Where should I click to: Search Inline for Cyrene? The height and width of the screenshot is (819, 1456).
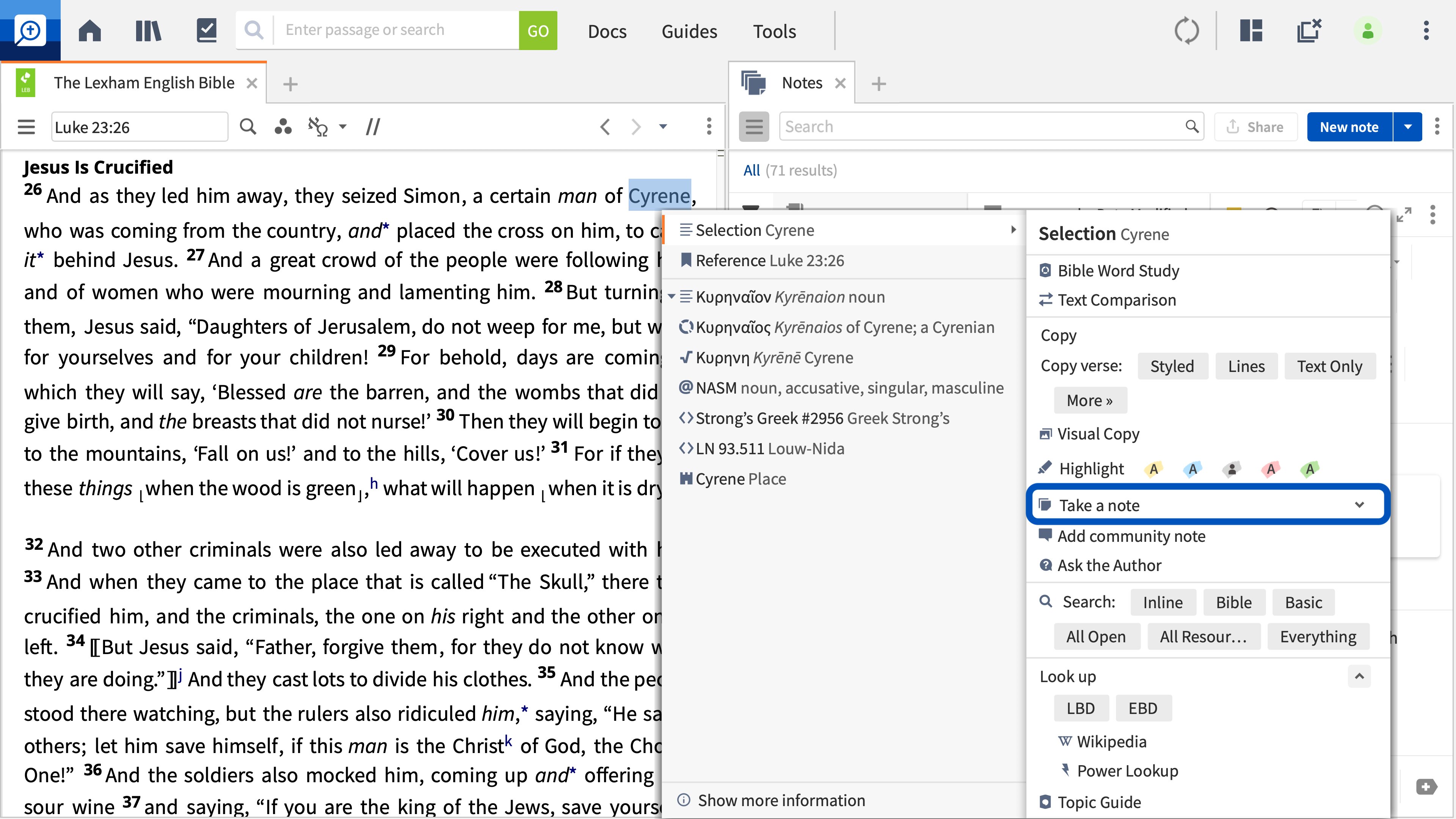1163,602
